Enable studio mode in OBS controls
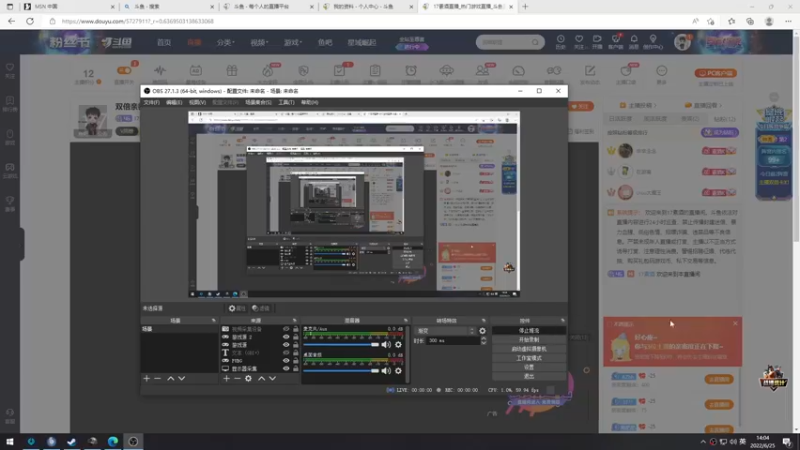Image resolution: width=800 pixels, height=450 pixels. click(x=529, y=358)
